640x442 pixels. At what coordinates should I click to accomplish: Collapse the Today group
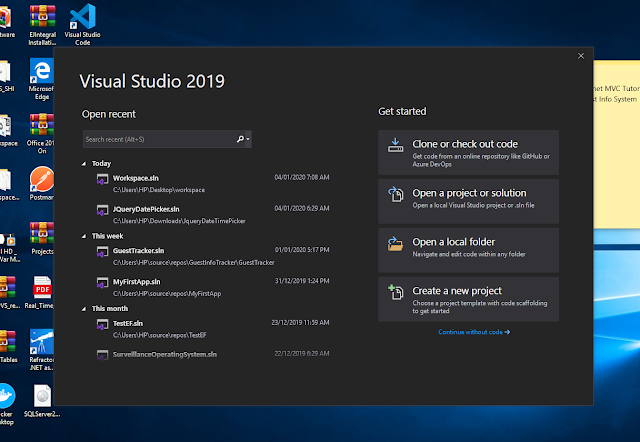click(x=85, y=163)
